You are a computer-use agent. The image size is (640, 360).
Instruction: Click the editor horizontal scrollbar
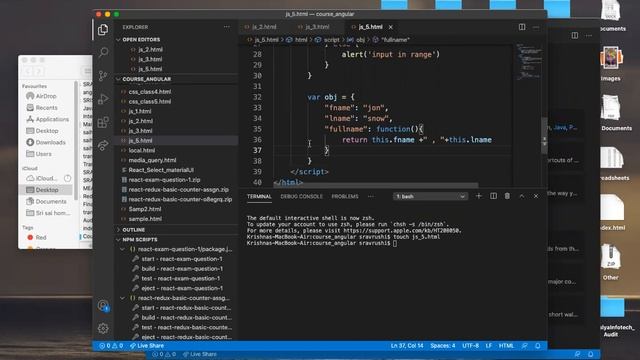click(375, 185)
